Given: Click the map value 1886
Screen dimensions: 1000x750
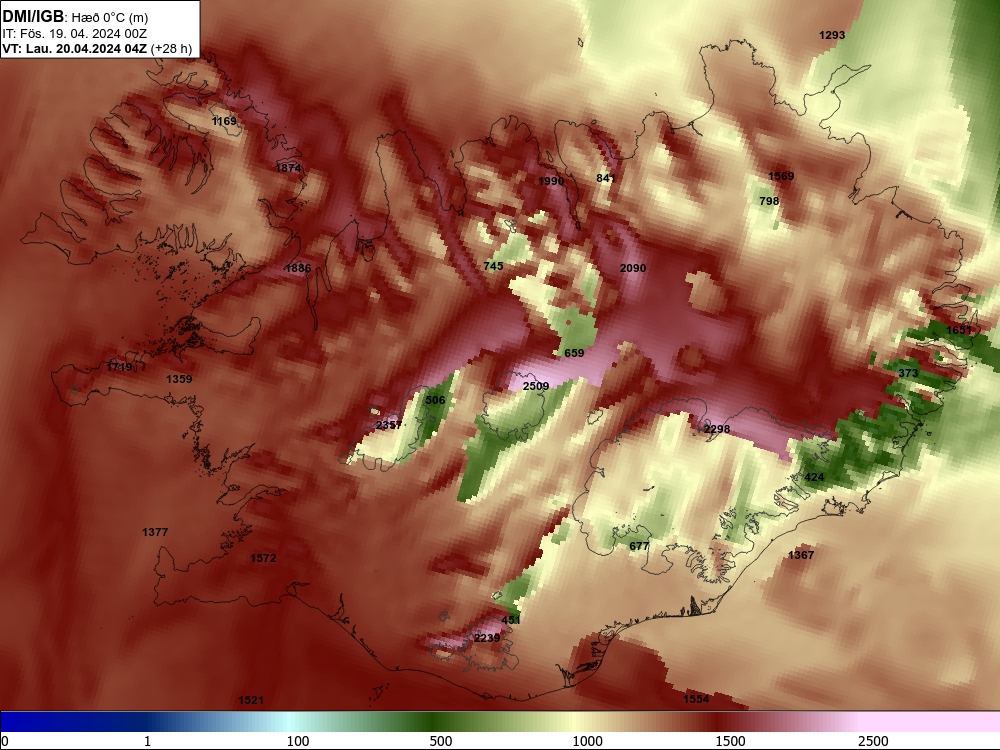Looking at the screenshot, I should [x=297, y=268].
